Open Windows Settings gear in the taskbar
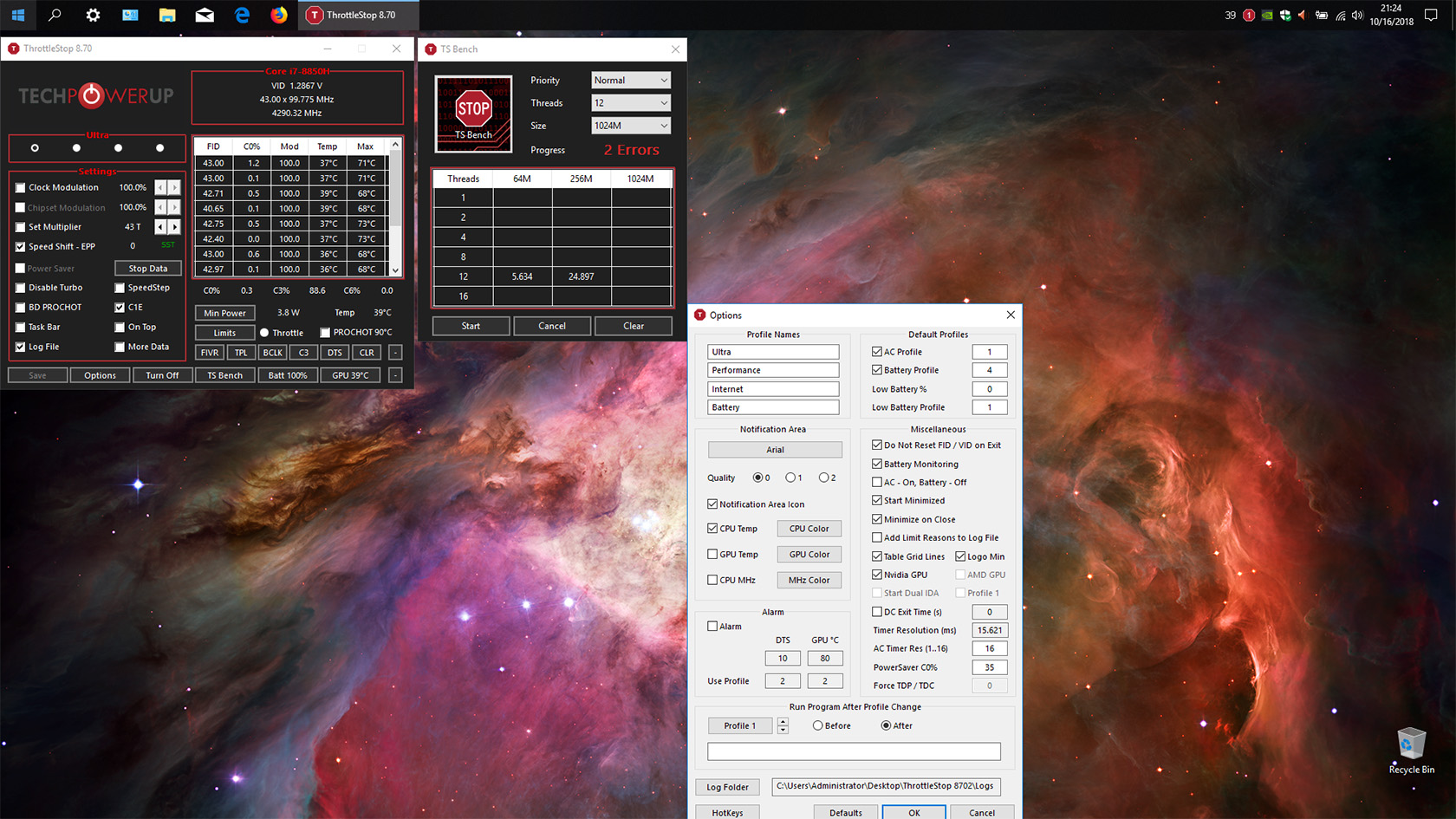This screenshot has width=1456, height=819. pyautogui.click(x=93, y=15)
